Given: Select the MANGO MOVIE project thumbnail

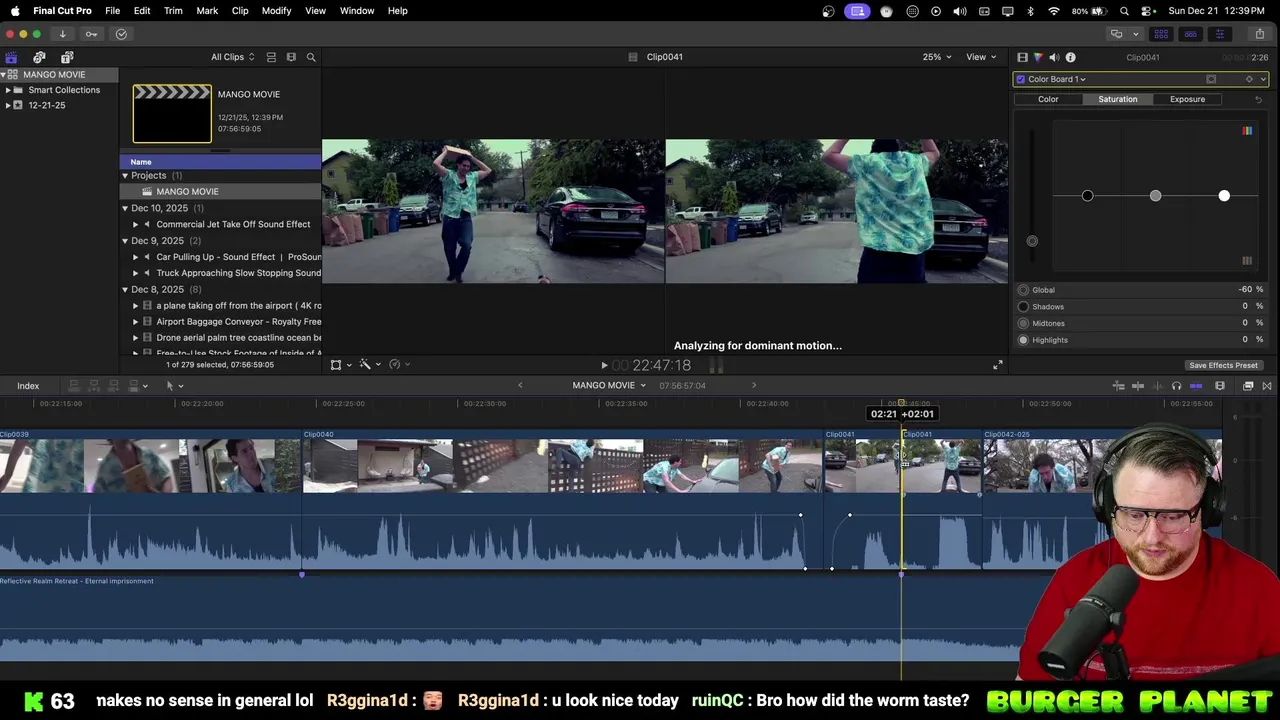Looking at the screenshot, I should pos(172,113).
